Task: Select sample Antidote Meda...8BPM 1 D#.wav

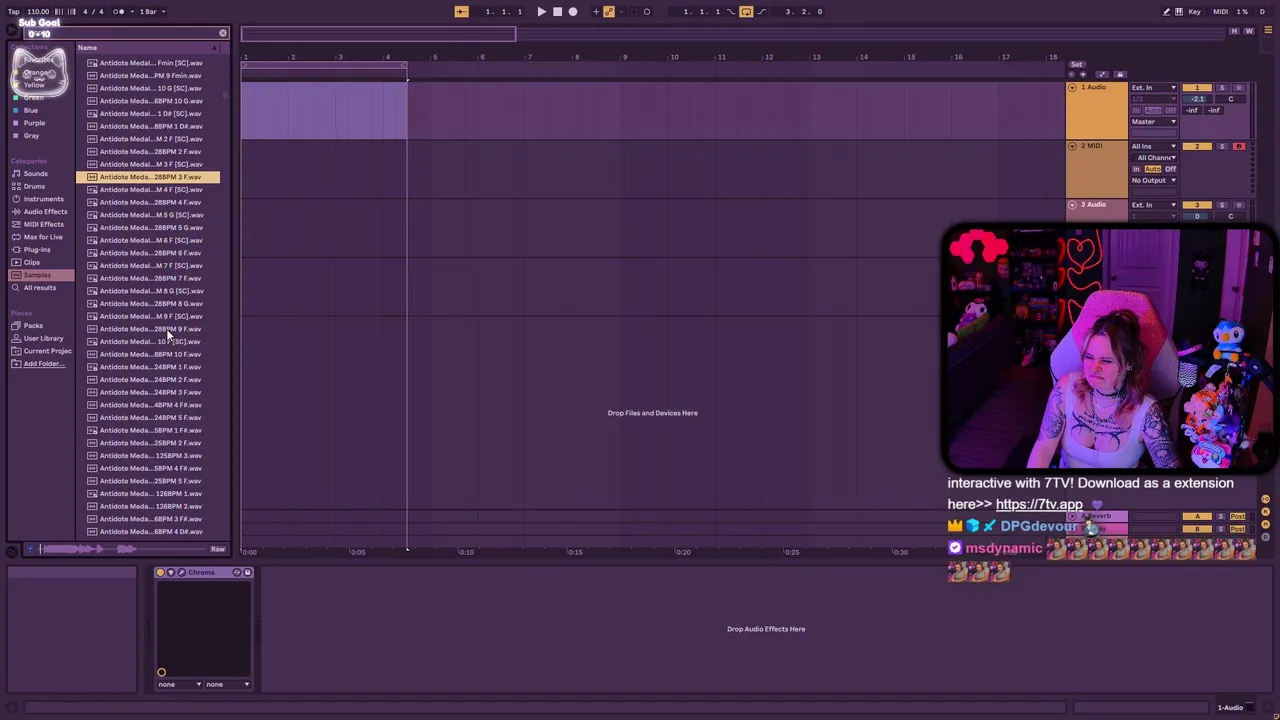Action: 148,126
